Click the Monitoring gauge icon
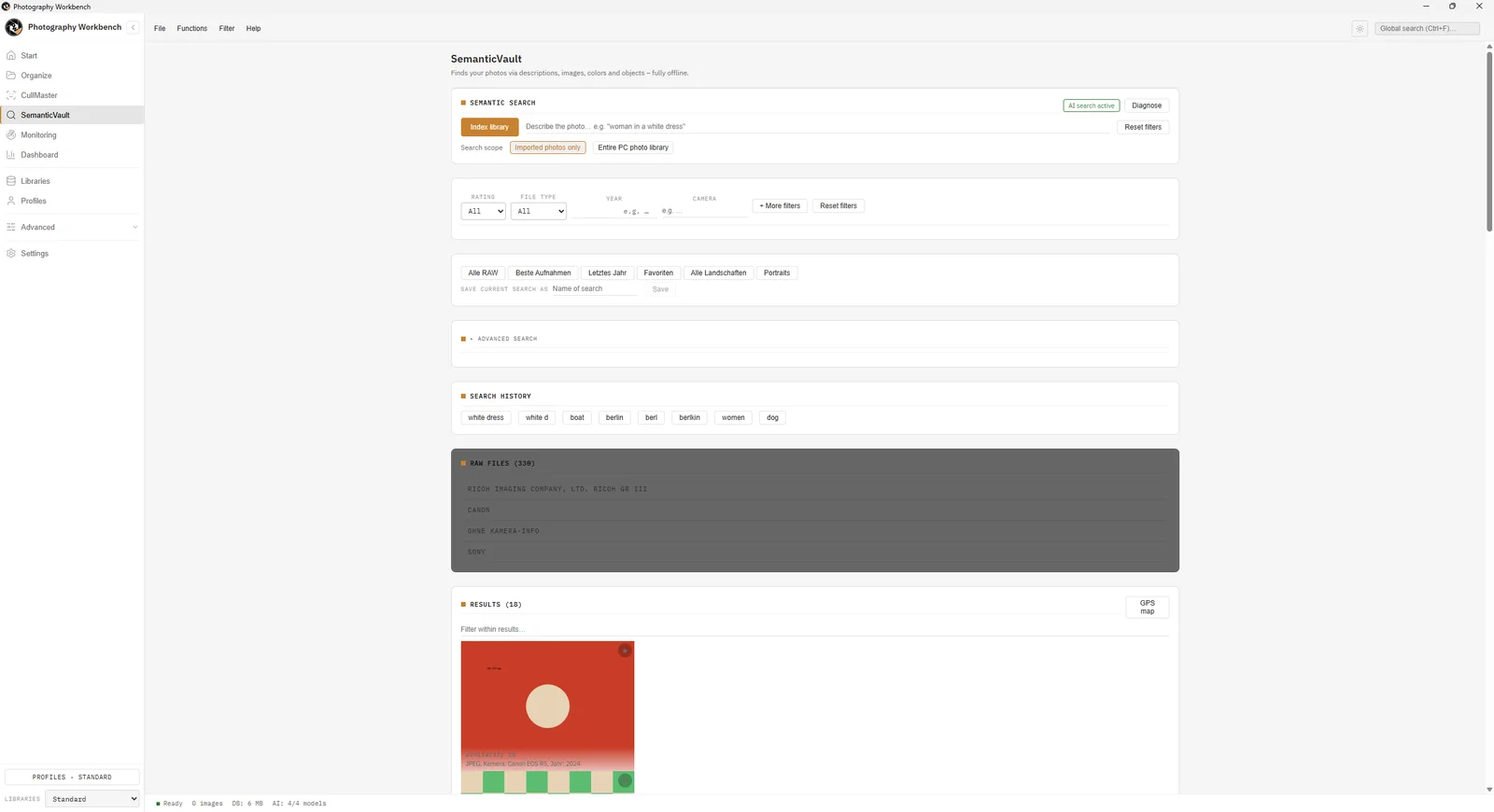Image resolution: width=1494 pixels, height=812 pixels. coord(11,135)
